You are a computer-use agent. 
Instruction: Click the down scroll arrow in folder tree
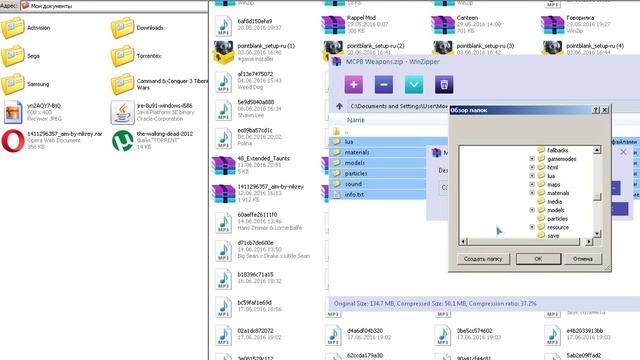click(597, 234)
